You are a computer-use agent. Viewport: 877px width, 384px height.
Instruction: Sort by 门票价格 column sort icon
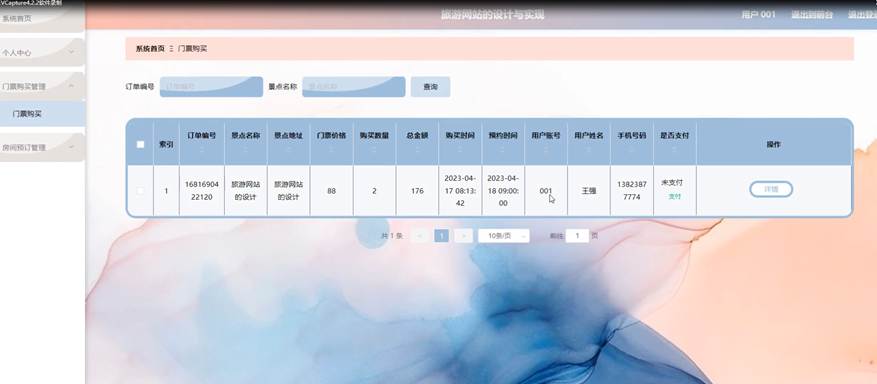pyautogui.click(x=331, y=150)
